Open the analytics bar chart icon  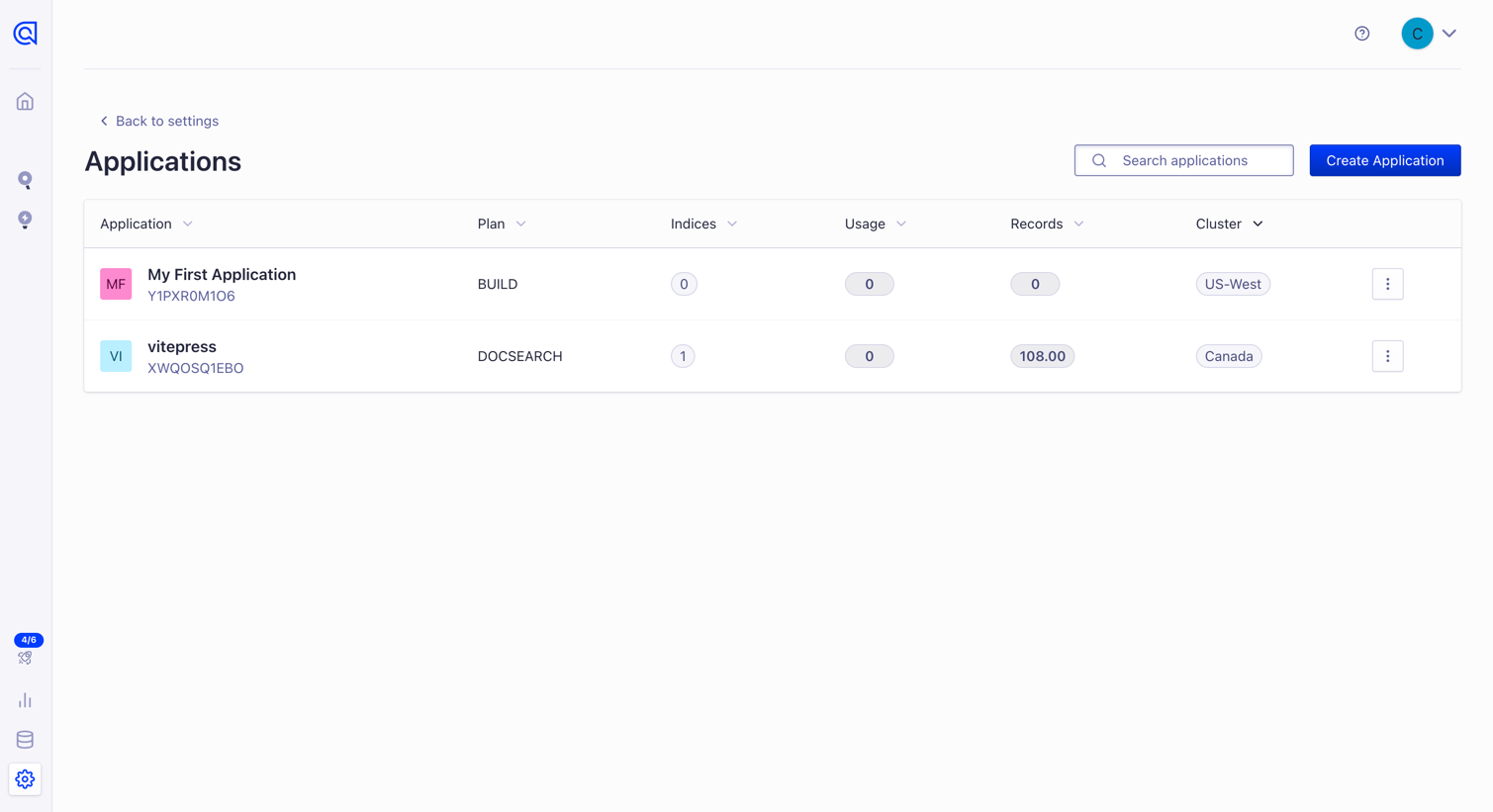point(26,700)
